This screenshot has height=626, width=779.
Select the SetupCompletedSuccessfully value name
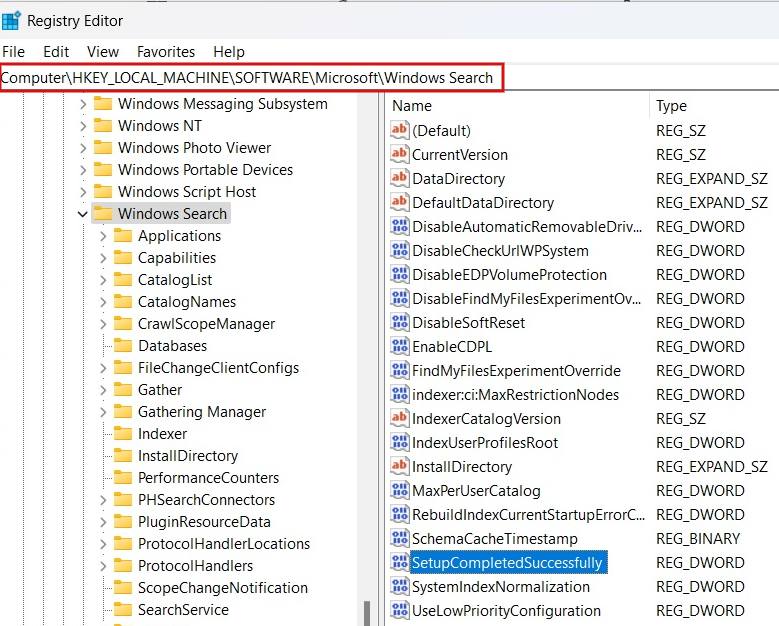click(x=508, y=562)
